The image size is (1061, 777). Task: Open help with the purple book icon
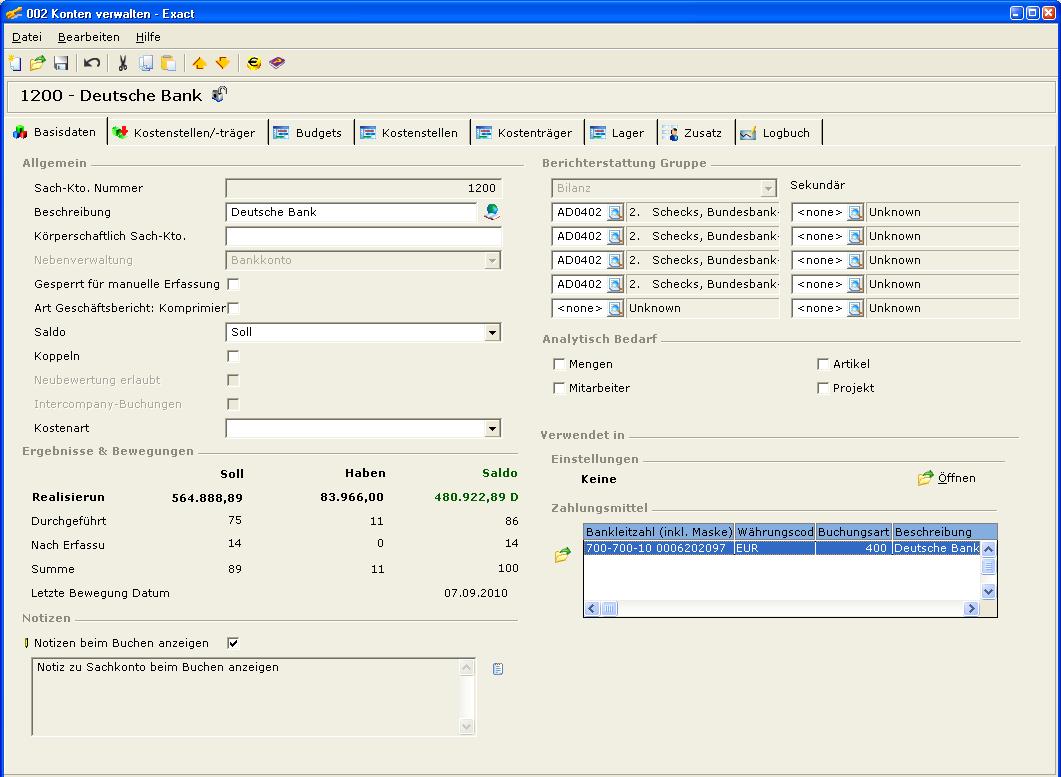coord(277,63)
